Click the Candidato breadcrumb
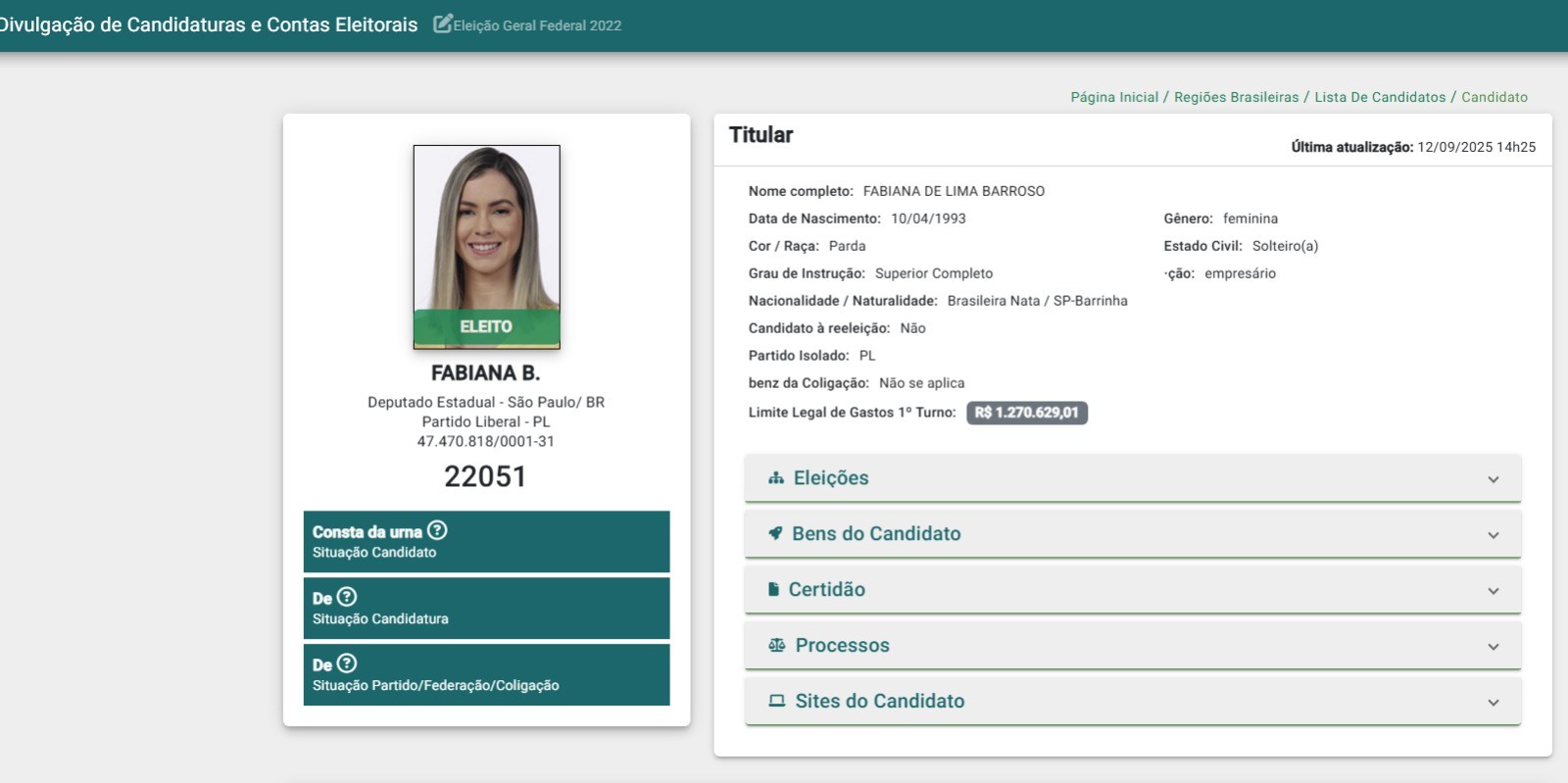The height and width of the screenshot is (783, 1568). click(x=1494, y=97)
